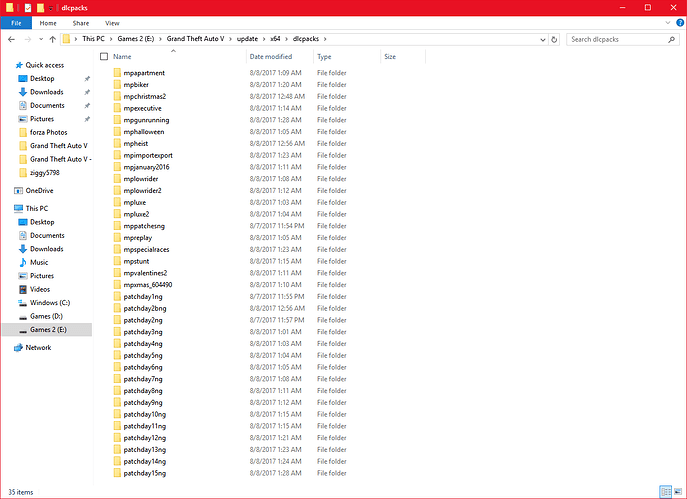Image resolution: width=687 pixels, height=499 pixels.
Task: Click the x64 breadcrumb segment
Action: (275, 39)
